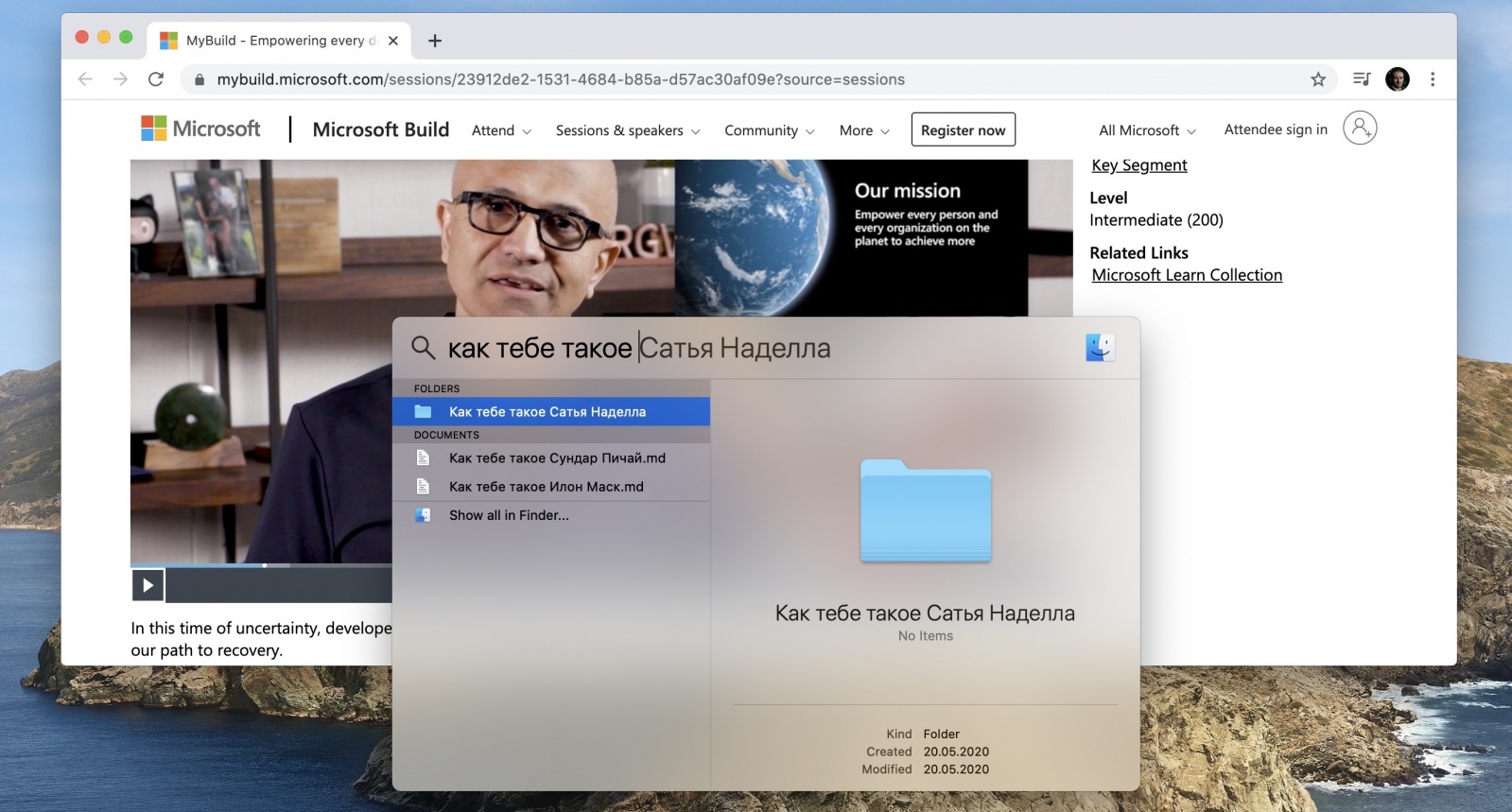Expand the More menu
The image size is (1512, 812).
pyautogui.click(x=864, y=130)
